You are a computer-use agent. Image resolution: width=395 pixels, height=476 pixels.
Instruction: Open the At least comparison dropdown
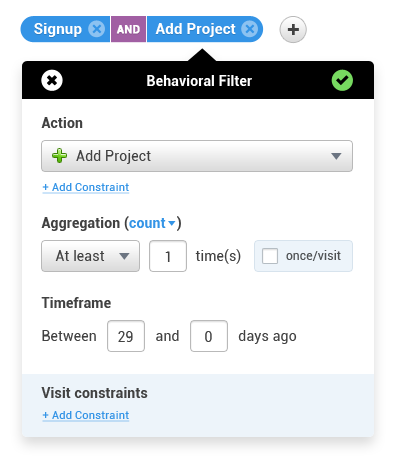[90, 256]
